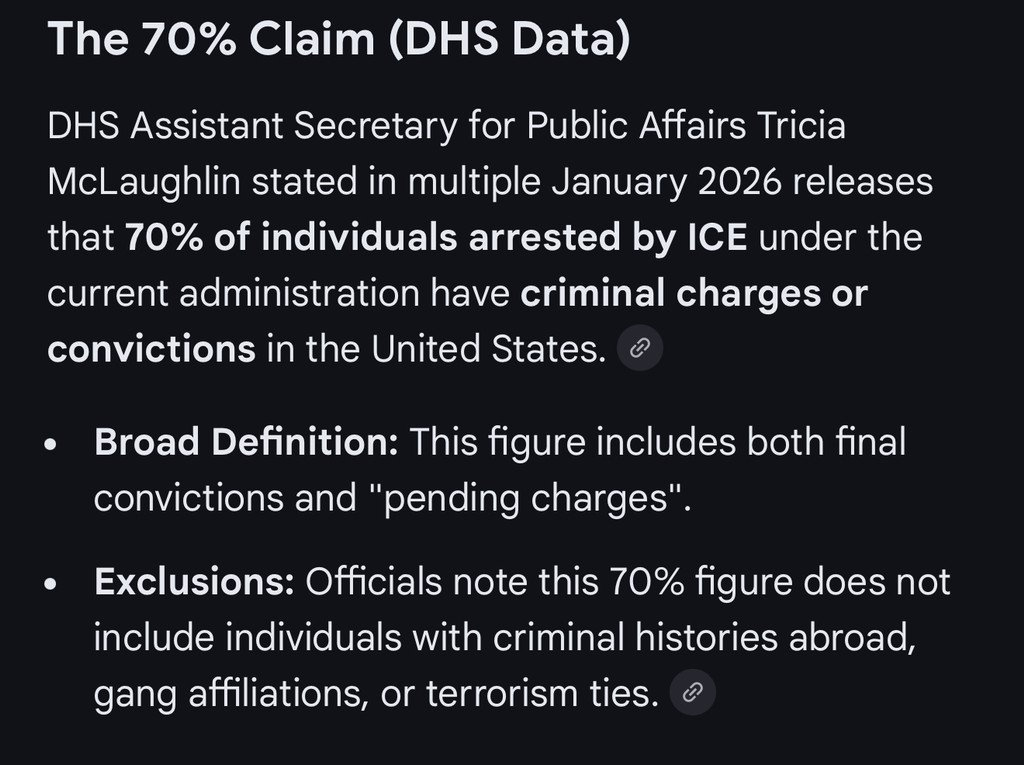The height and width of the screenshot is (765, 1024).
Task: Click the bullet point before "Broad Definition"
Action: coord(51,445)
